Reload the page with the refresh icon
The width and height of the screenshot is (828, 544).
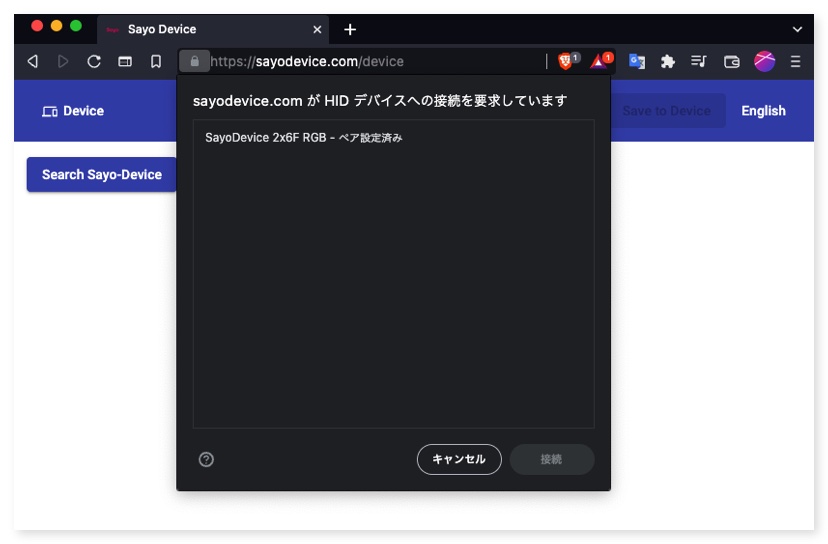pyautogui.click(x=94, y=61)
